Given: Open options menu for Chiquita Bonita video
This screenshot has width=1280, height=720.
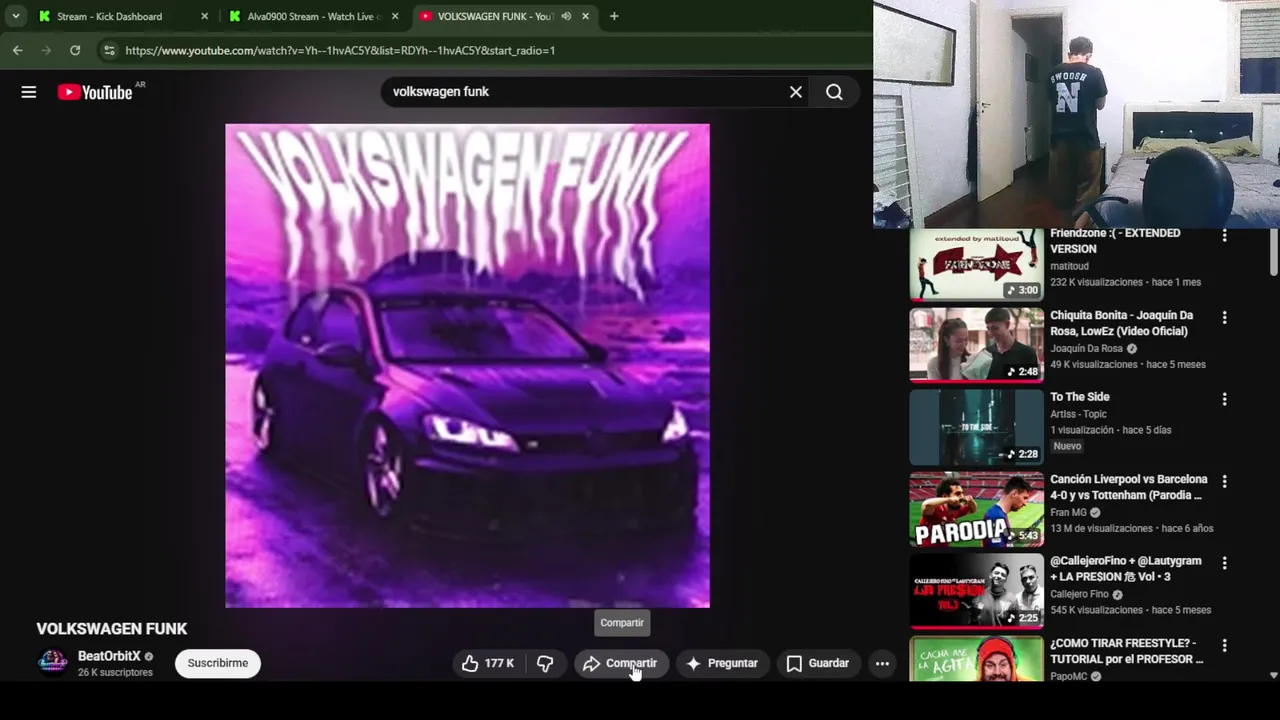Looking at the screenshot, I should [x=1224, y=317].
